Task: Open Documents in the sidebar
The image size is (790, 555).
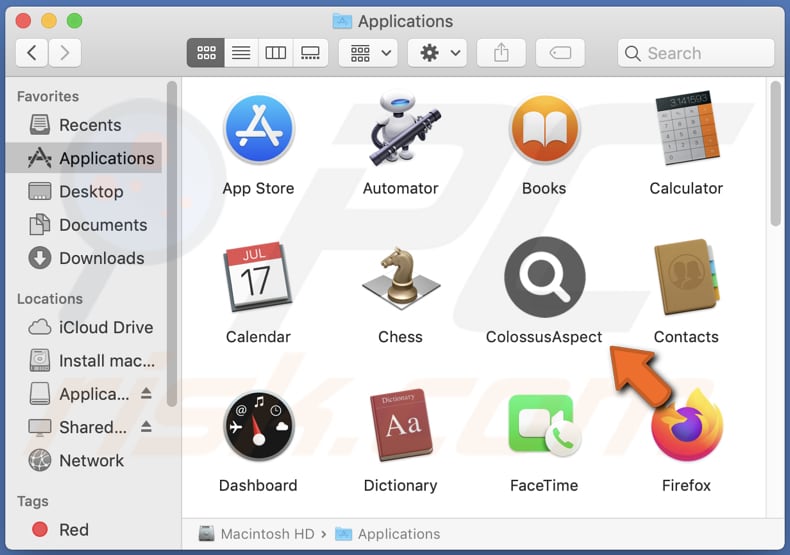Action: [85, 225]
